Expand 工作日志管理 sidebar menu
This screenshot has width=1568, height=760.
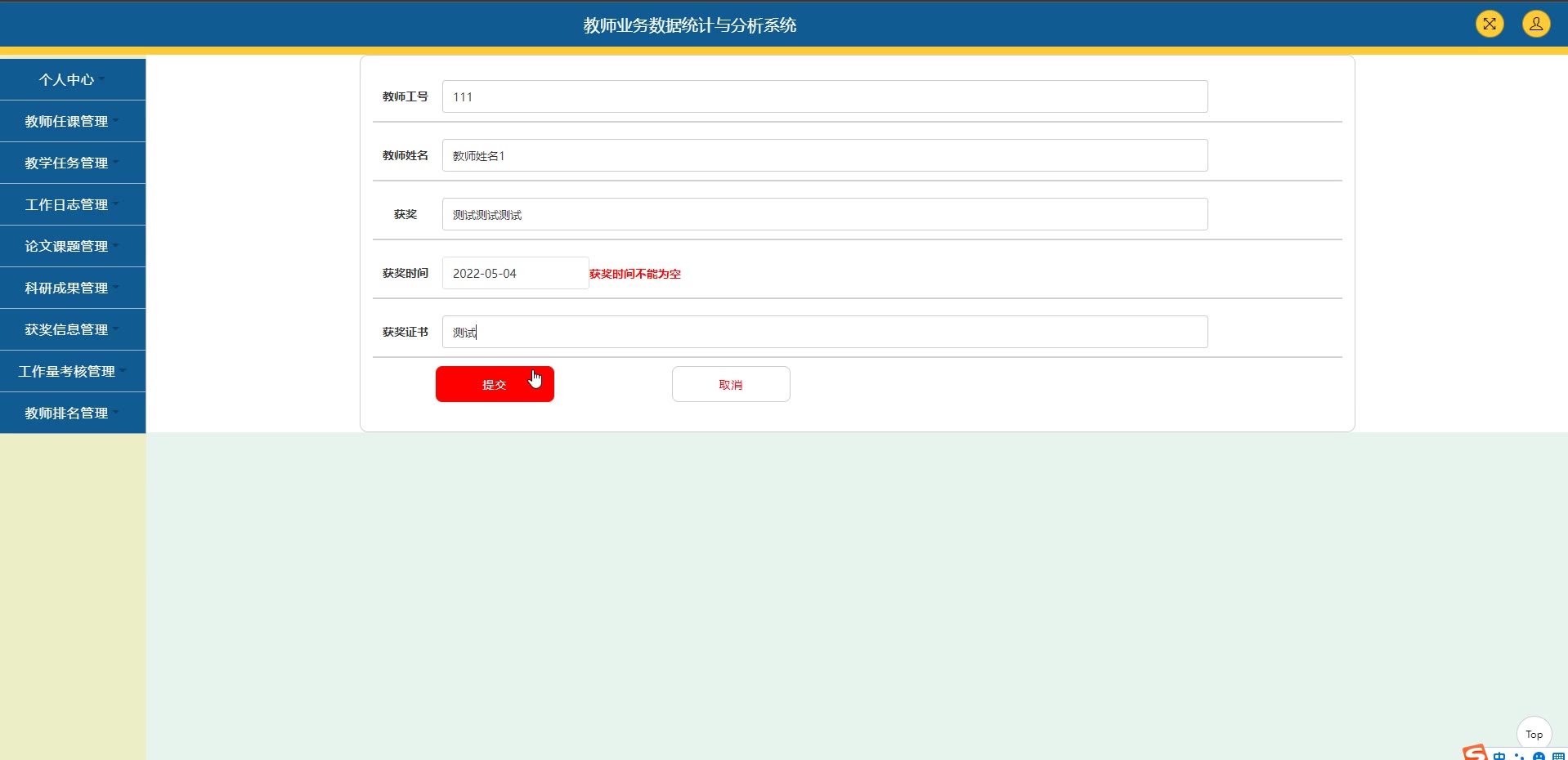coord(73,204)
